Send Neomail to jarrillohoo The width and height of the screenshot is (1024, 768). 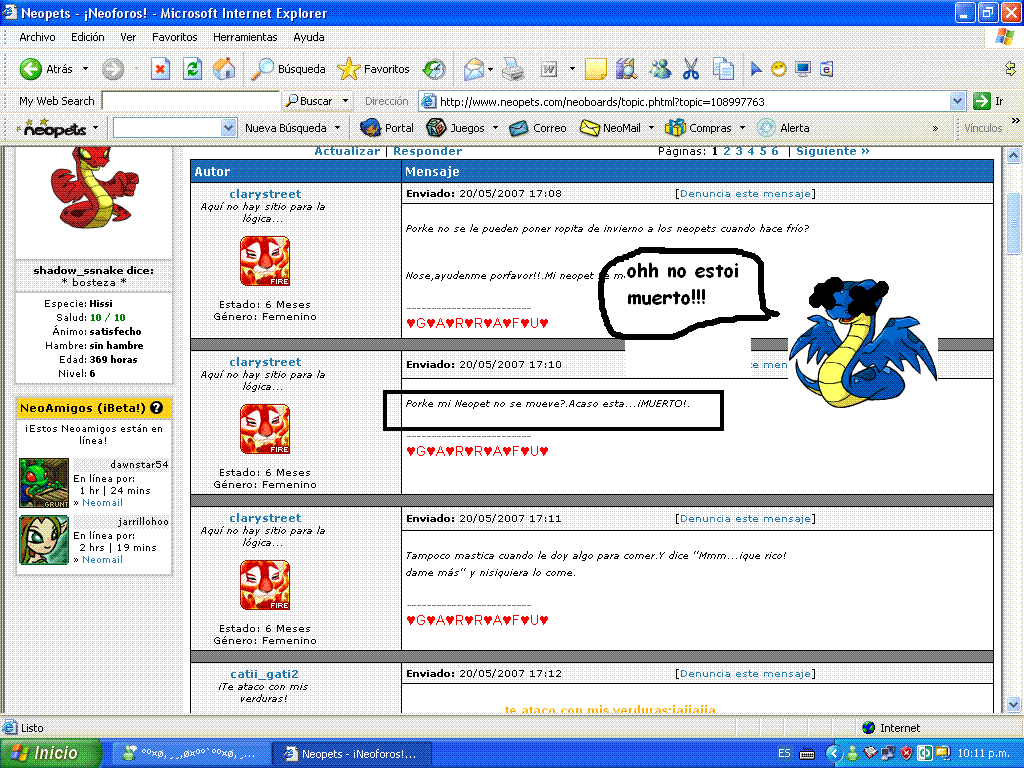[x=102, y=559]
